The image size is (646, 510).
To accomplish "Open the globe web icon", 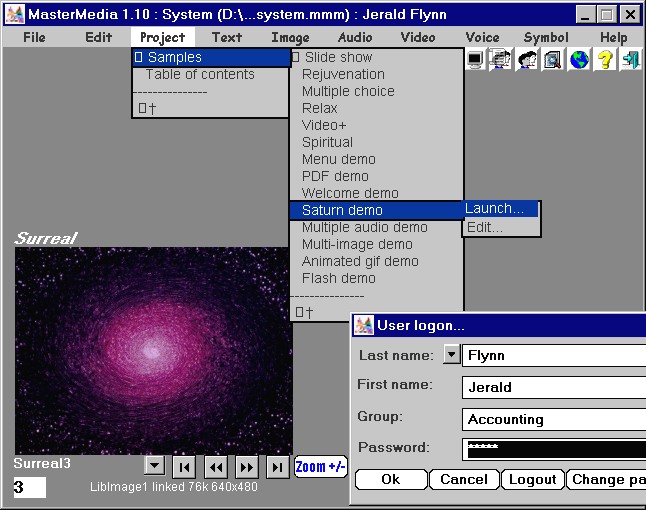I will coord(579,60).
